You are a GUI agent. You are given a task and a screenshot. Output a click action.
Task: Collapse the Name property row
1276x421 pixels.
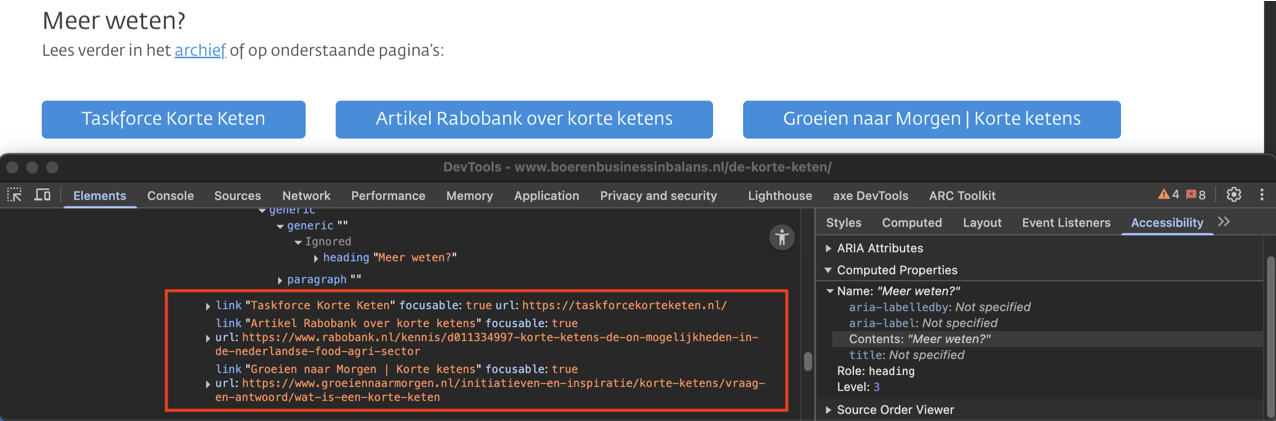[830, 291]
